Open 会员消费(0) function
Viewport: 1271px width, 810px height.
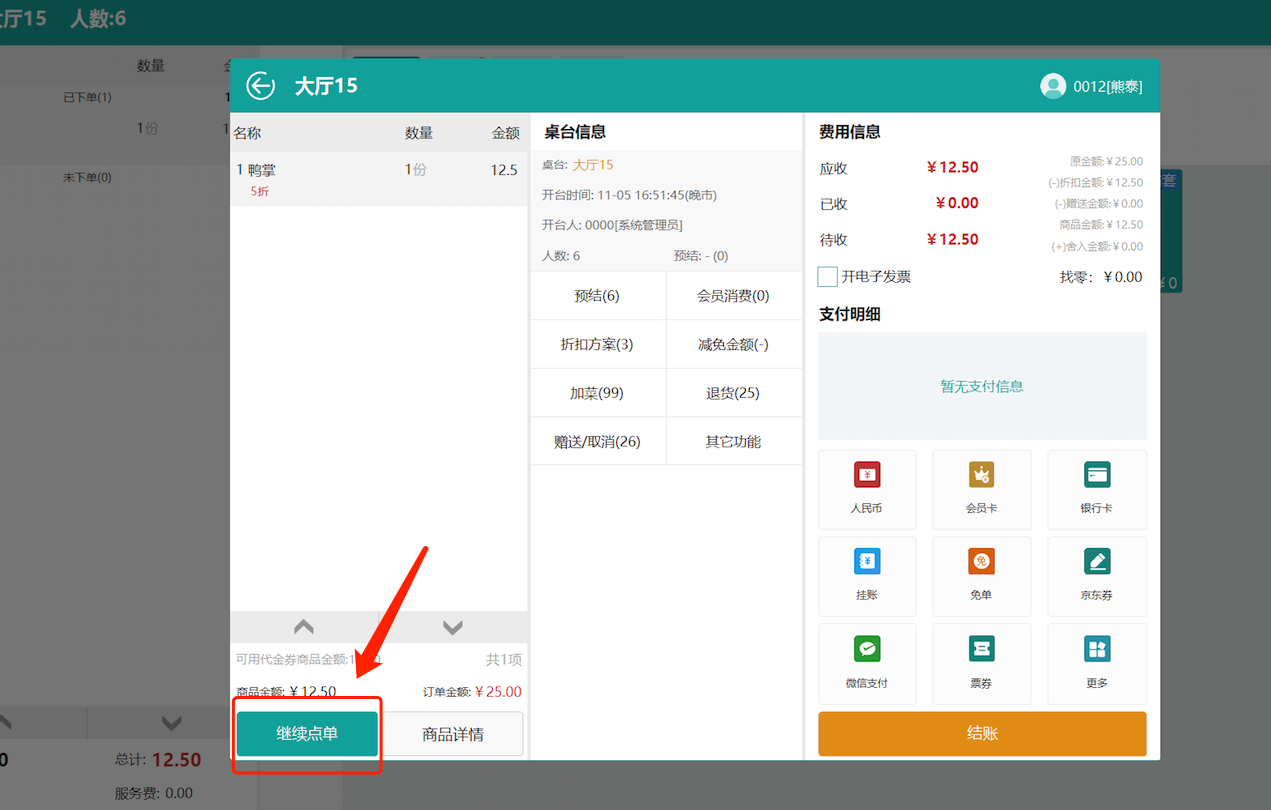pyautogui.click(x=734, y=296)
